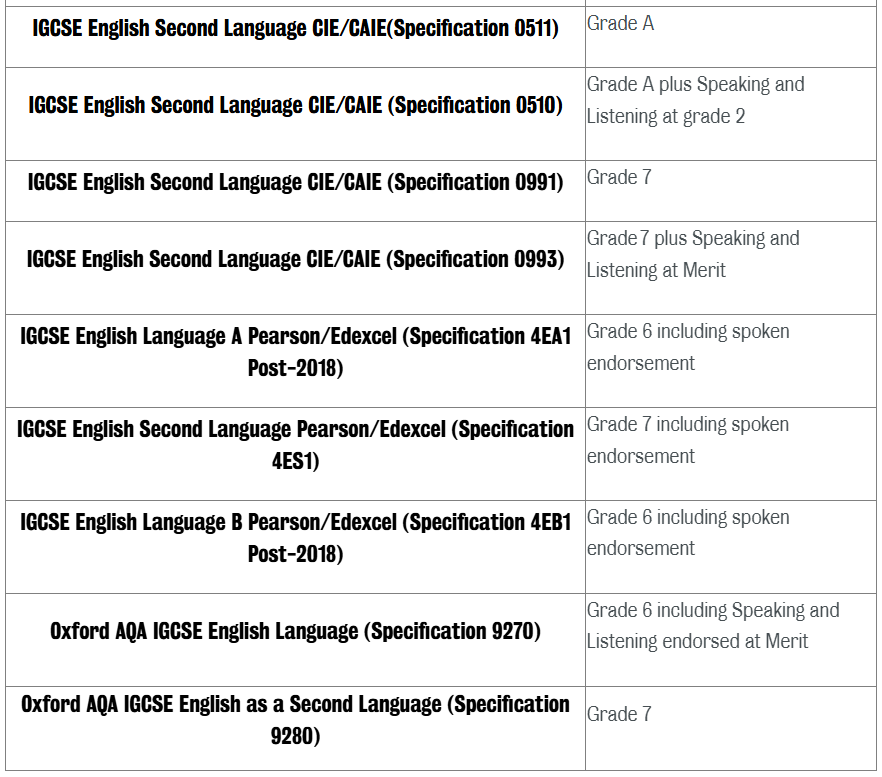The height and width of the screenshot is (777, 882).
Task: Select the Pearson/Edexcel Specification 4ES1 cell
Action: [x=295, y=454]
